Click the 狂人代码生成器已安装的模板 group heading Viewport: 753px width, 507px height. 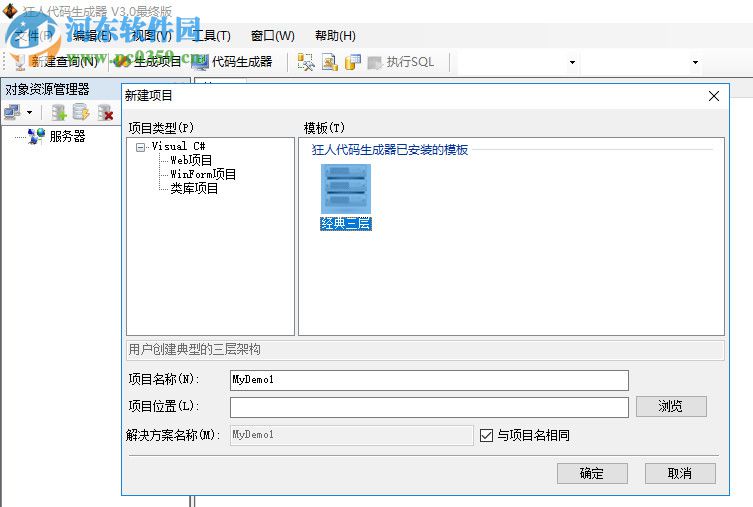[x=389, y=150]
